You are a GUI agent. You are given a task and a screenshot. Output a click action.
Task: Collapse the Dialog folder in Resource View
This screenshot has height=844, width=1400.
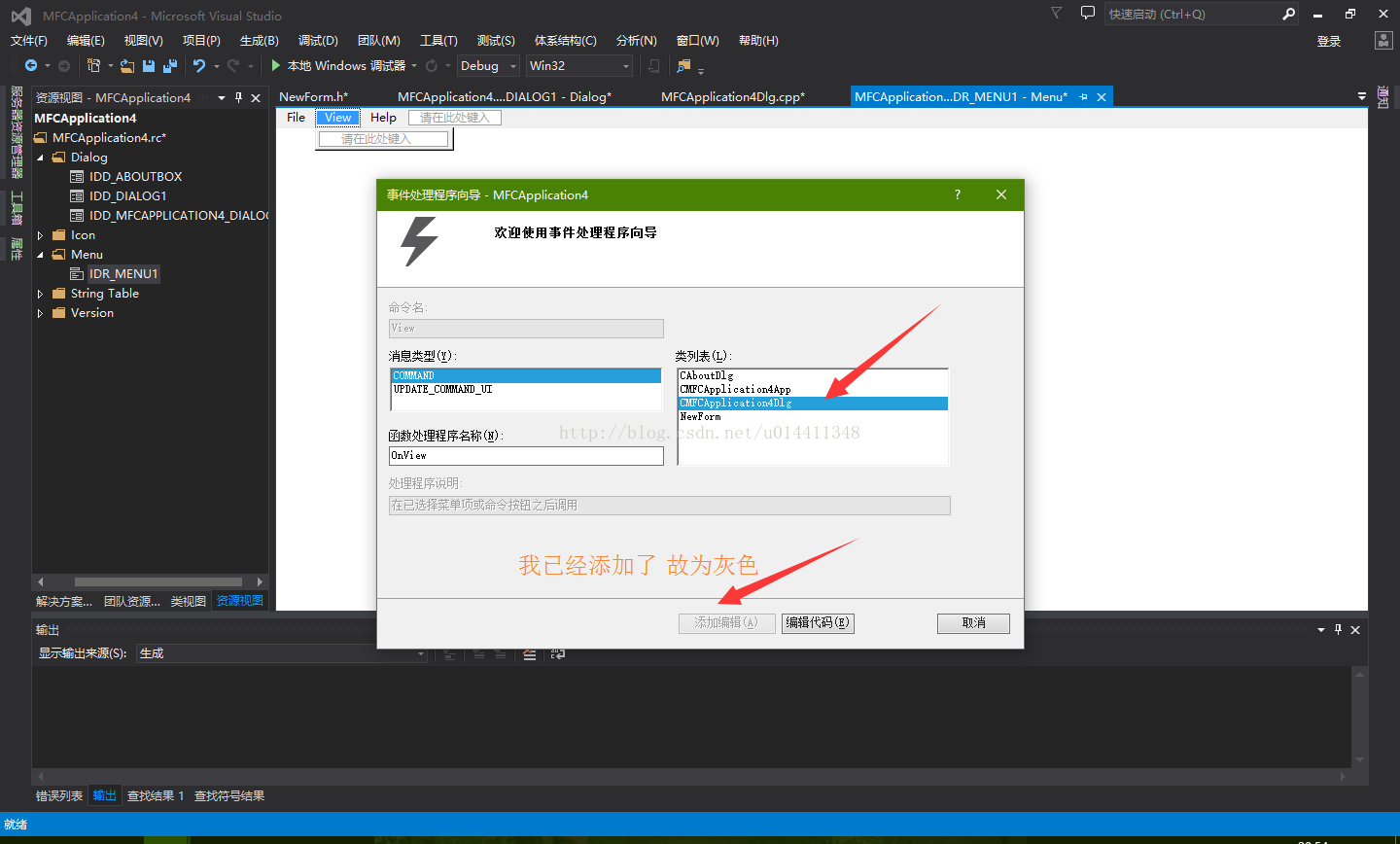pyautogui.click(x=40, y=157)
